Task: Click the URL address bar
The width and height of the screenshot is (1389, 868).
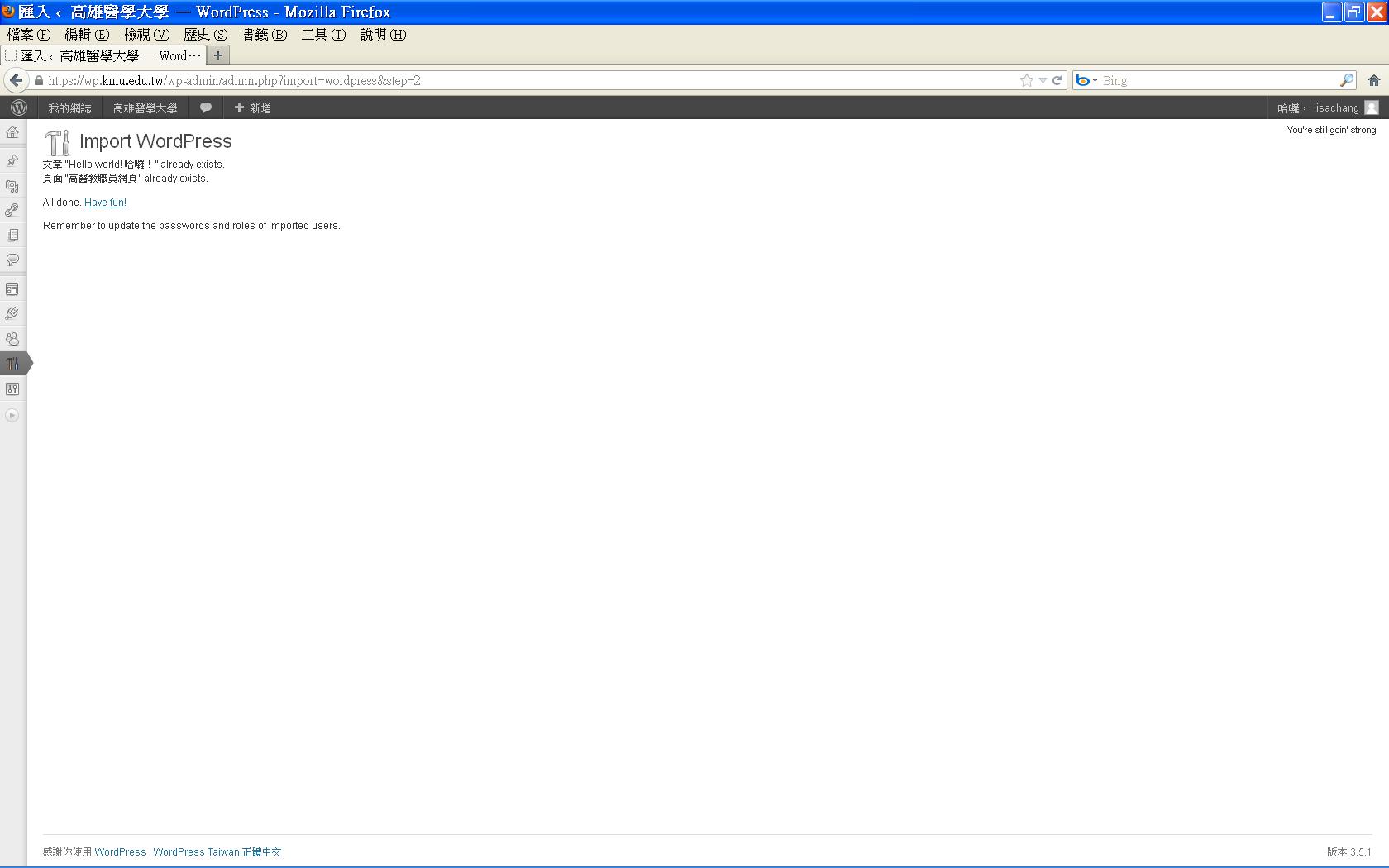Action: [x=529, y=80]
